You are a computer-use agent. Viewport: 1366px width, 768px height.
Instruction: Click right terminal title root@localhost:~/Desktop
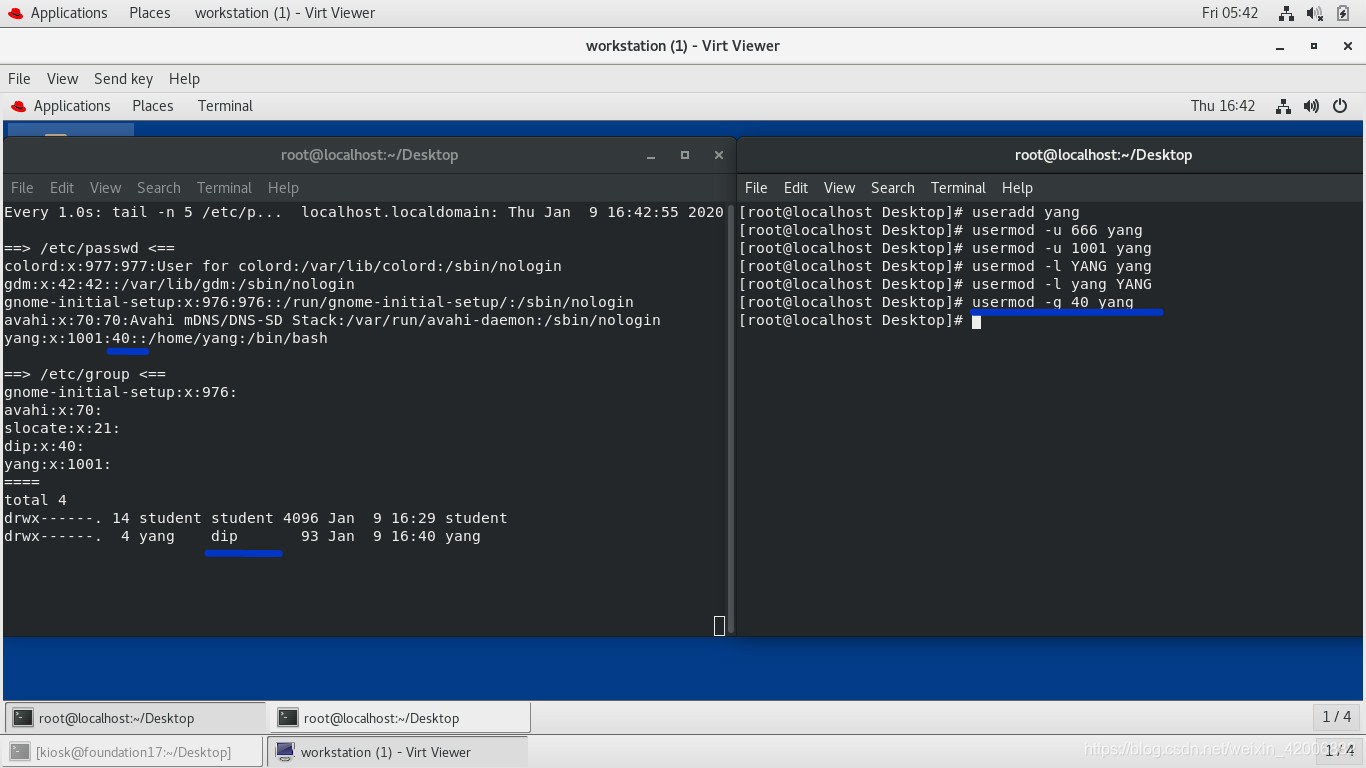click(1103, 155)
